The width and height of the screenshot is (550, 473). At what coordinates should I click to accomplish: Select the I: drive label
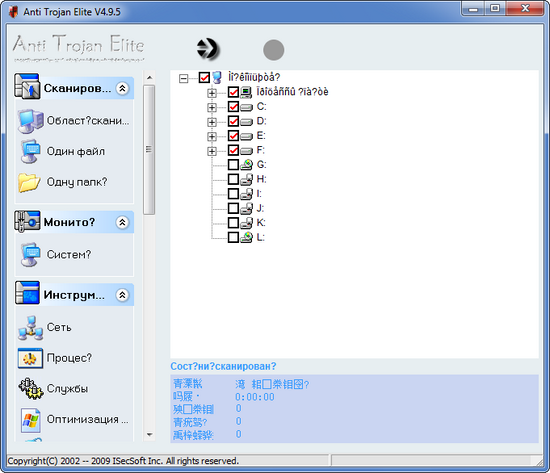click(x=259, y=194)
